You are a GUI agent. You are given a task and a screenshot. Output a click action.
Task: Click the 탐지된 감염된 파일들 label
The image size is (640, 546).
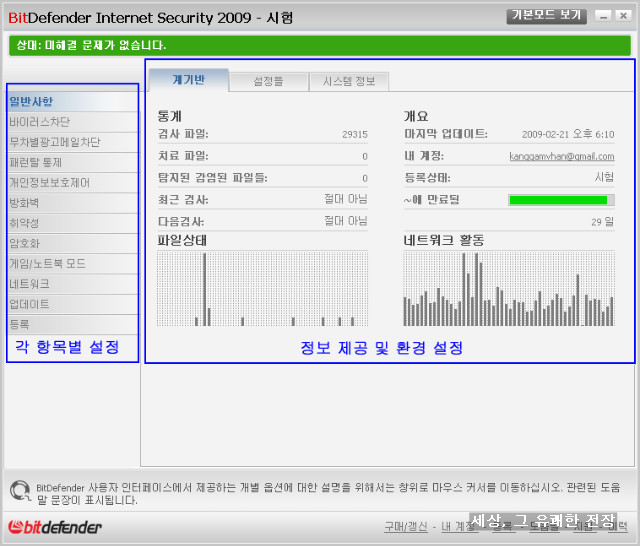tap(213, 178)
